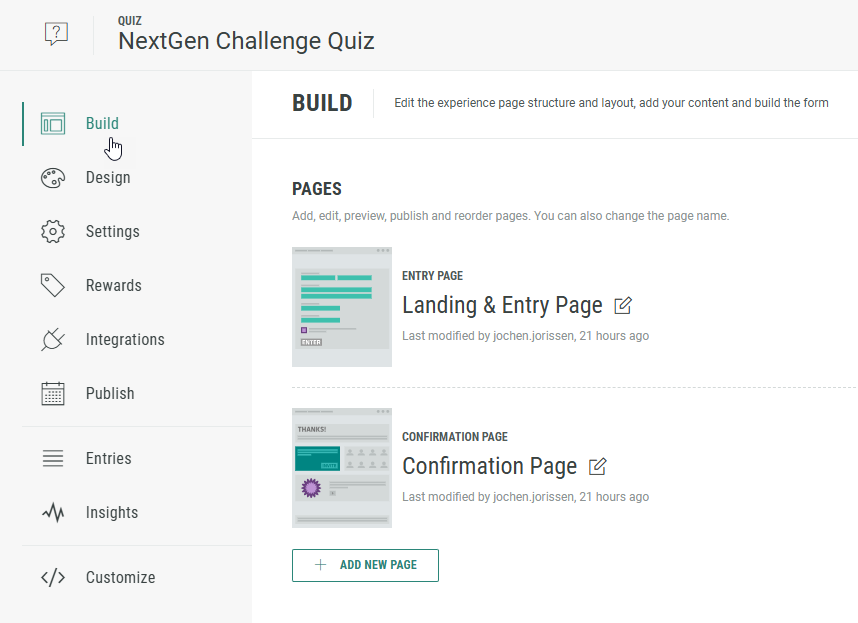The image size is (858, 623).
Task: Go to the Settings section
Action: click(113, 232)
